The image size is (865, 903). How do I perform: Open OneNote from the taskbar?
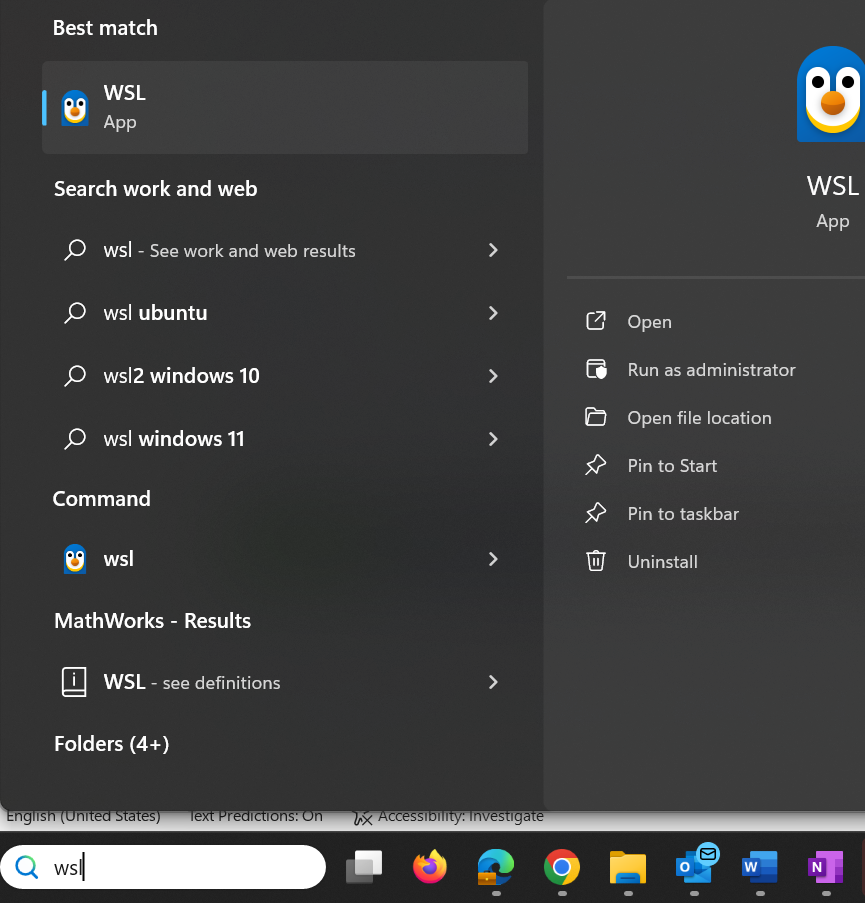[826, 867]
